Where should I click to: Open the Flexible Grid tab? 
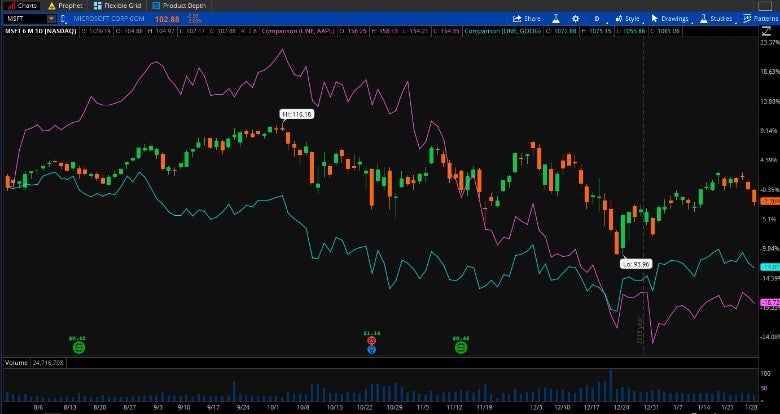pyautogui.click(x=118, y=5)
